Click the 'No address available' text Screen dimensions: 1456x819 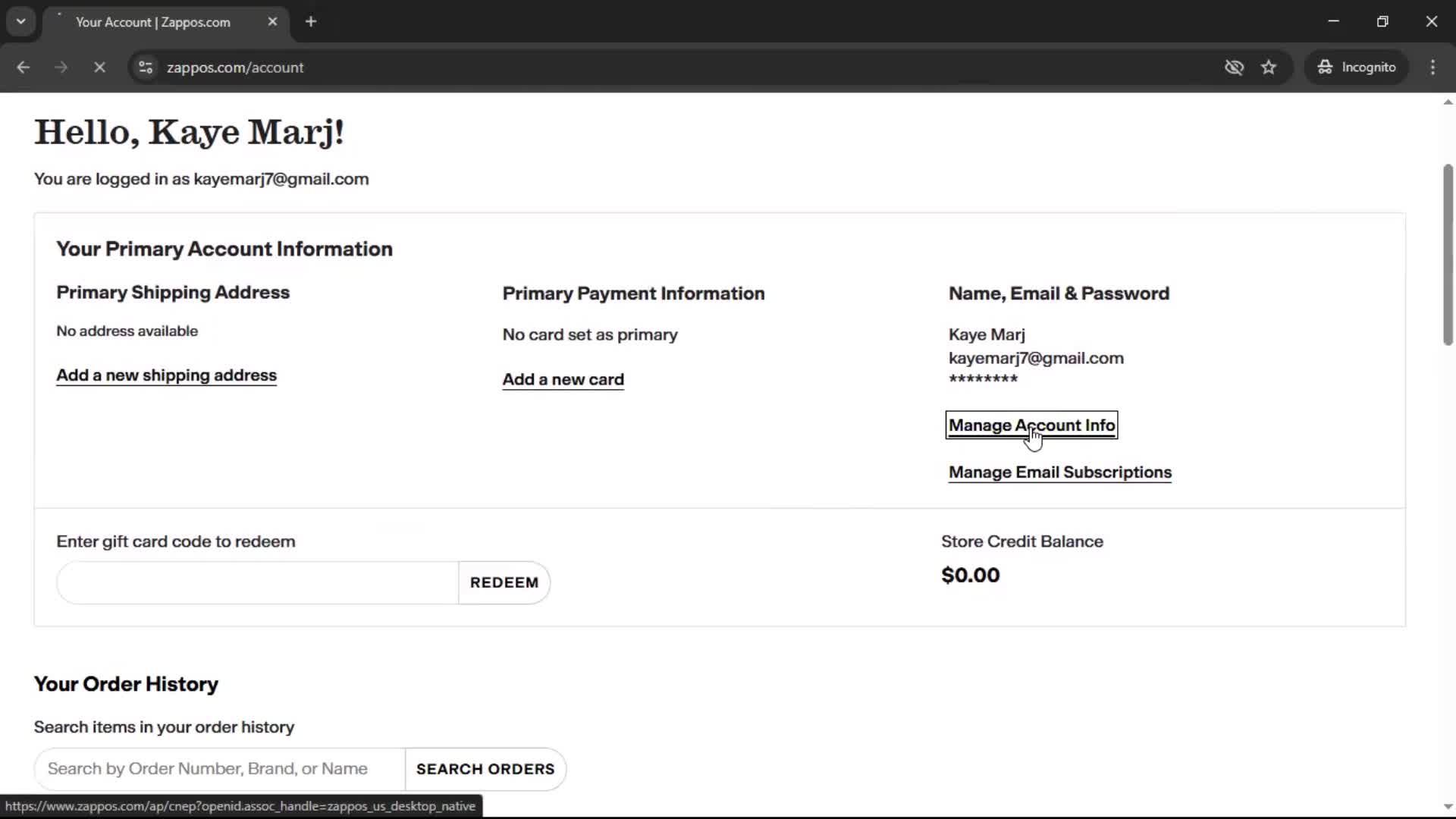127,331
